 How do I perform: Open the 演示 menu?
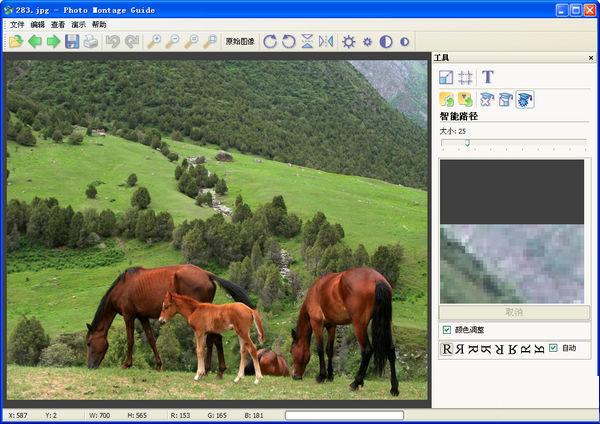[78, 24]
